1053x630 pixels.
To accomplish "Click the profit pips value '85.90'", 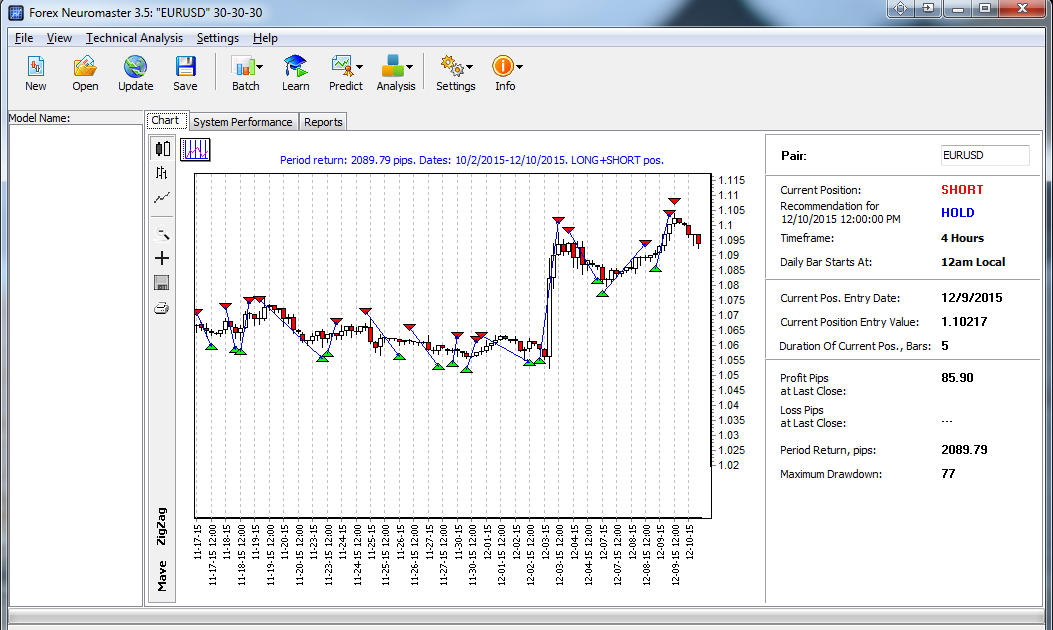I will coord(958,378).
